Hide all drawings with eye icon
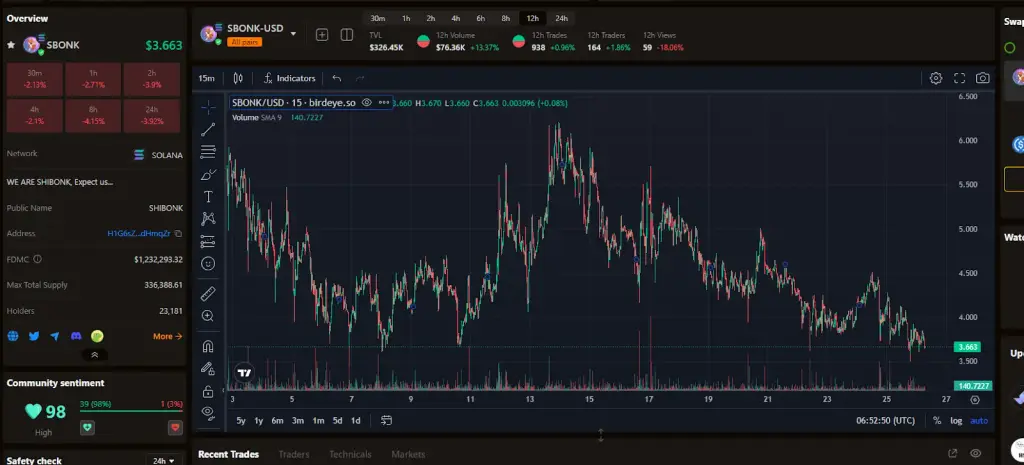The height and width of the screenshot is (465, 1024). (x=208, y=412)
